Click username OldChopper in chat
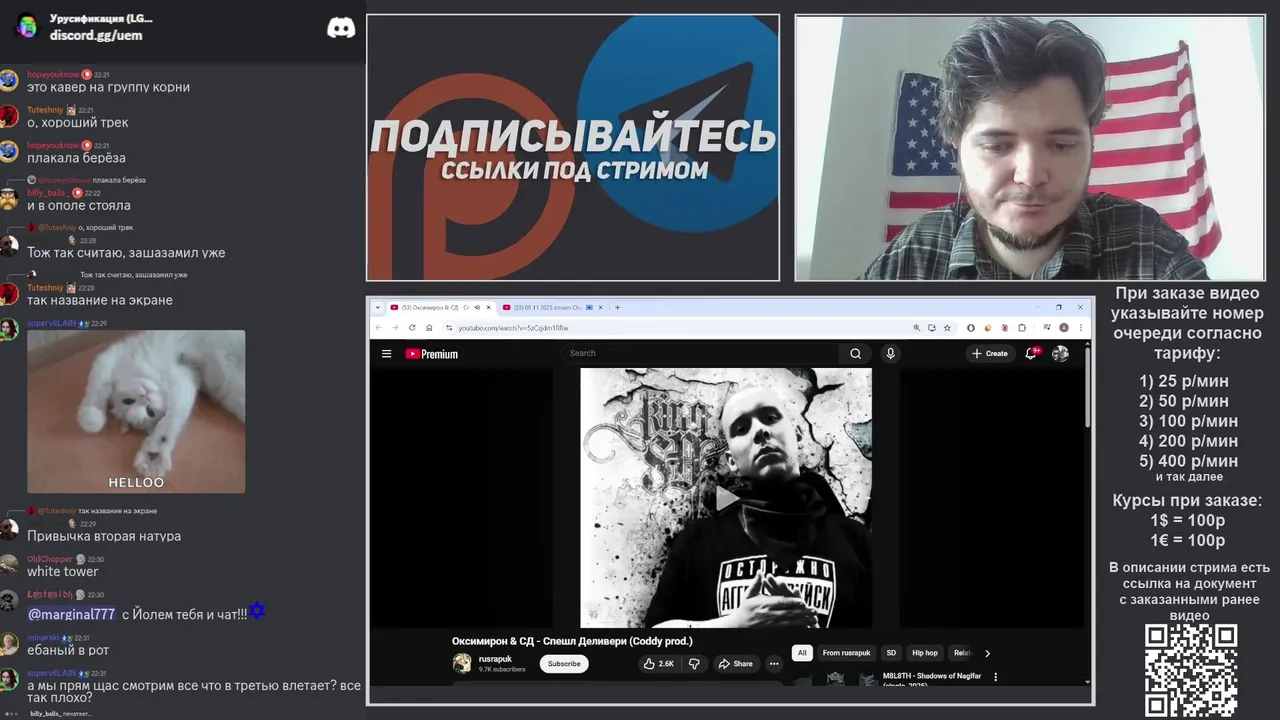This screenshot has width=1280, height=720. tap(49, 559)
